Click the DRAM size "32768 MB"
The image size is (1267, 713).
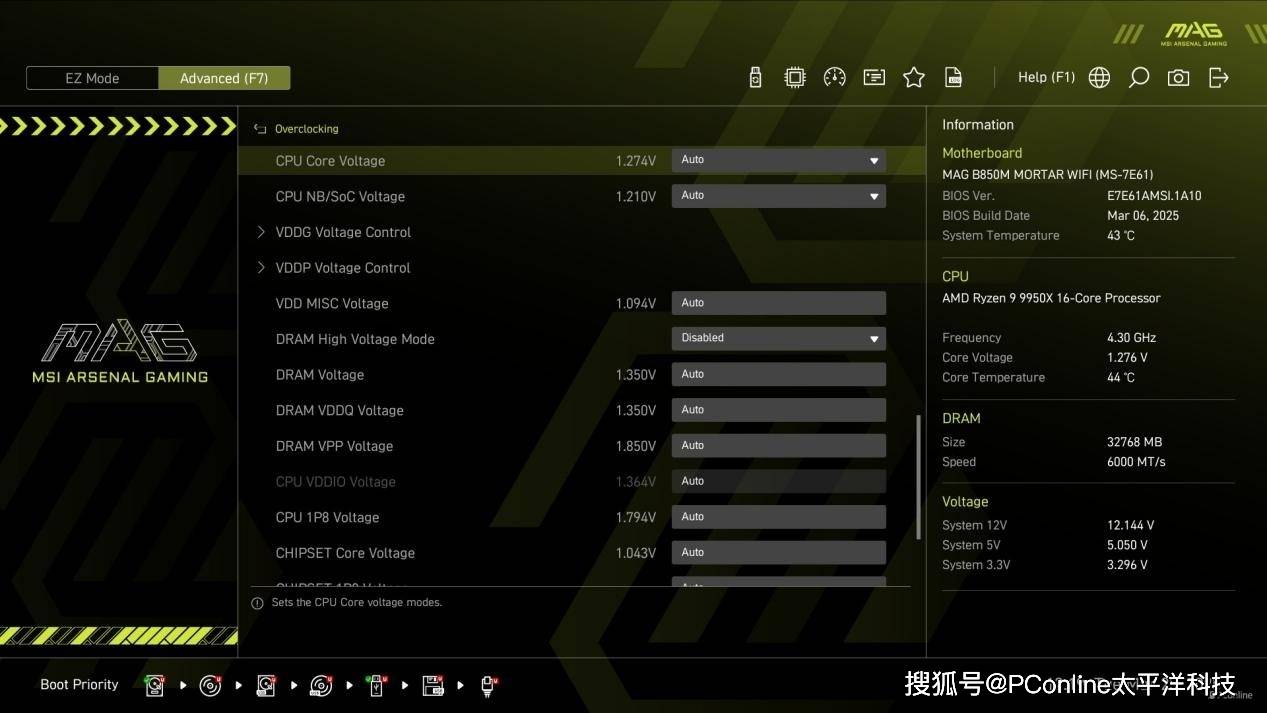[x=1134, y=442]
